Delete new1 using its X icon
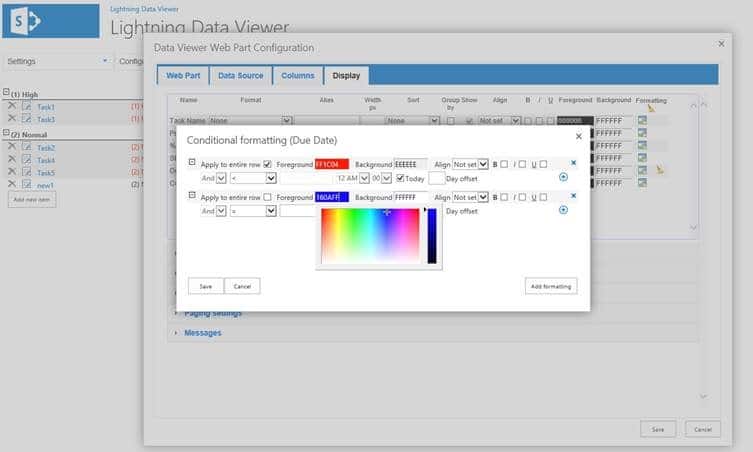This screenshot has height=452, width=753. 12,184
